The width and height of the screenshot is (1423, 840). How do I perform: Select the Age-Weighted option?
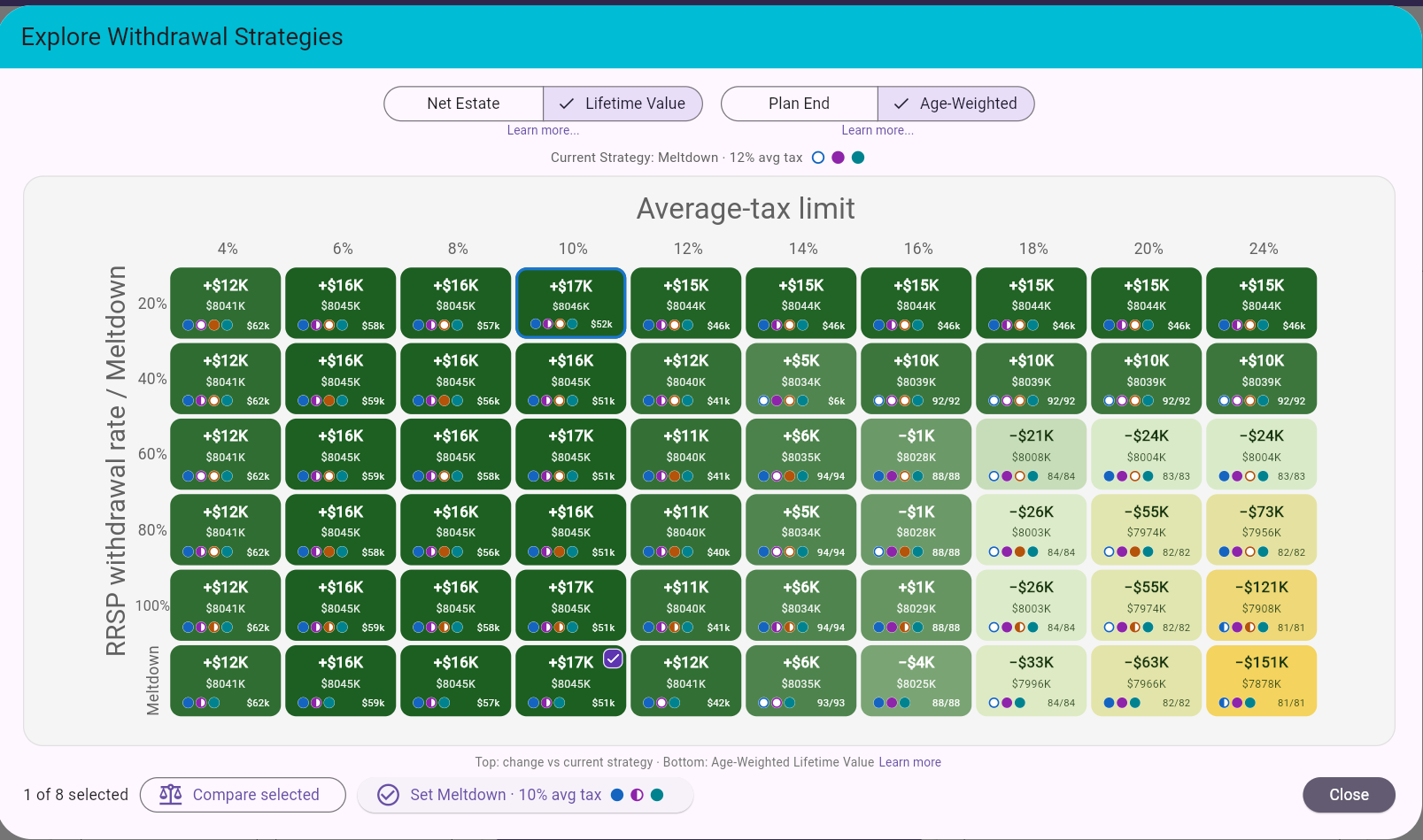click(x=955, y=104)
